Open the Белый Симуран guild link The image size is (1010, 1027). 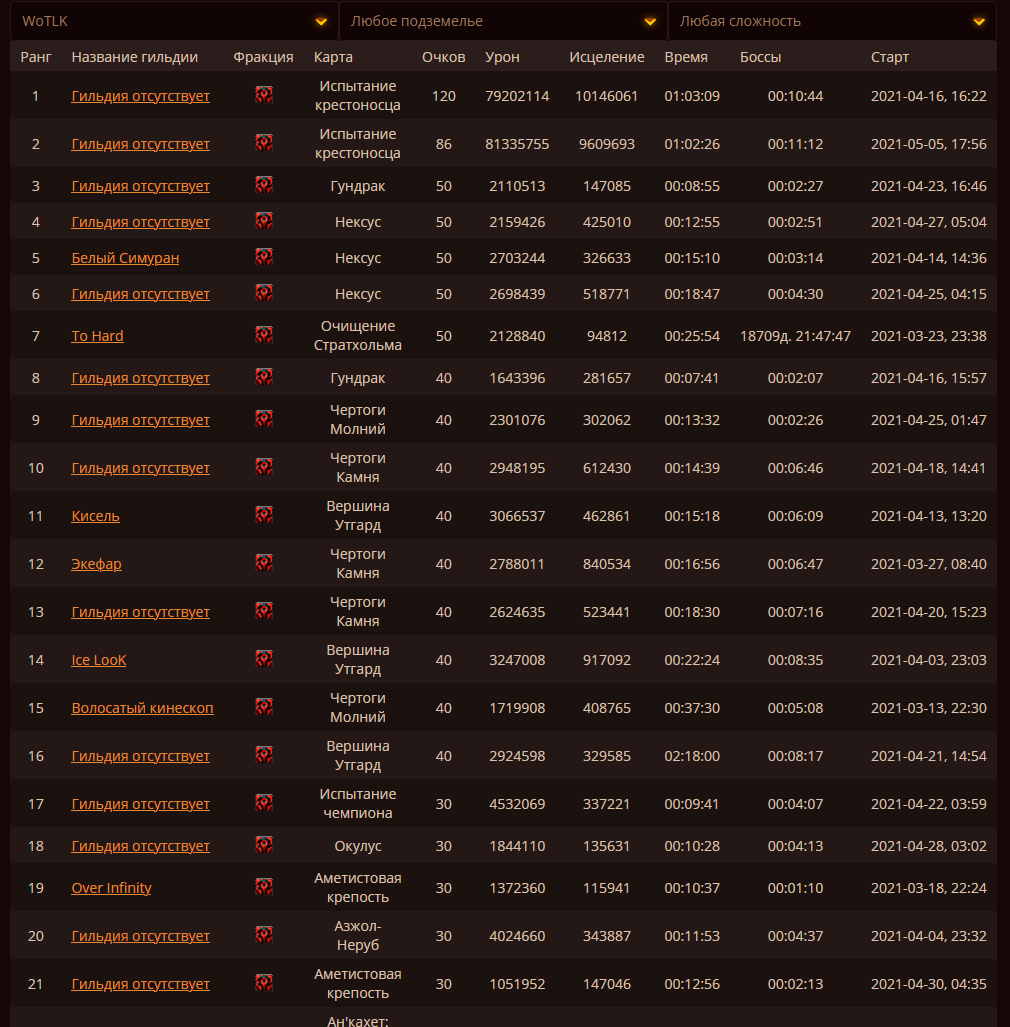(125, 258)
